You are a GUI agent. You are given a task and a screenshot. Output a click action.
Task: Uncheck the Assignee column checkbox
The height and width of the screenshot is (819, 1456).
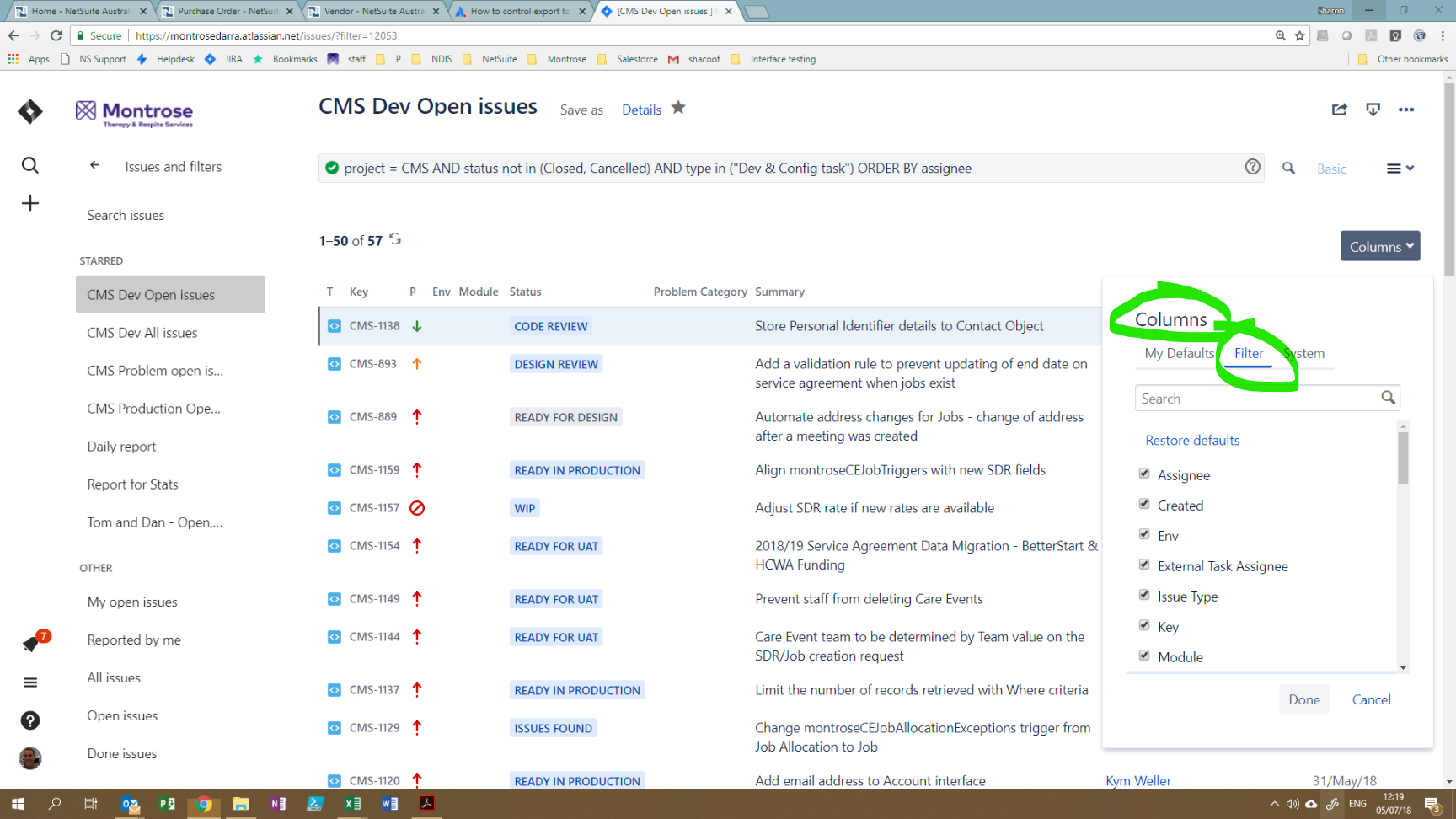1144,474
